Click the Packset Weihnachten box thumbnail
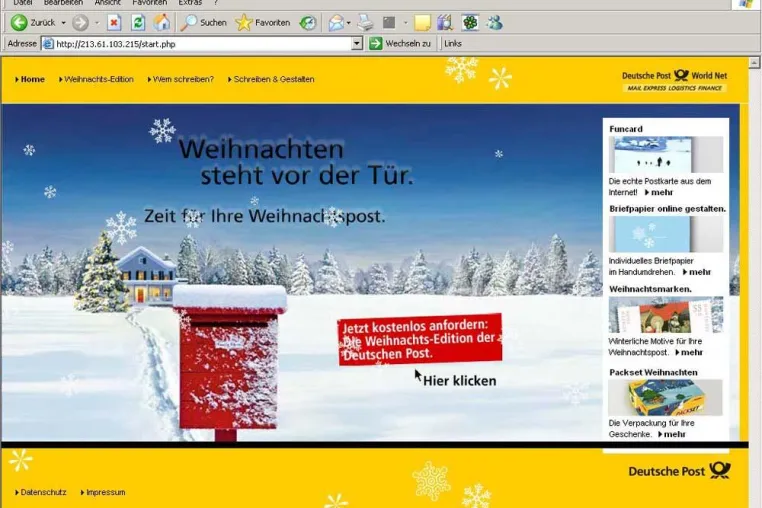 [665, 398]
